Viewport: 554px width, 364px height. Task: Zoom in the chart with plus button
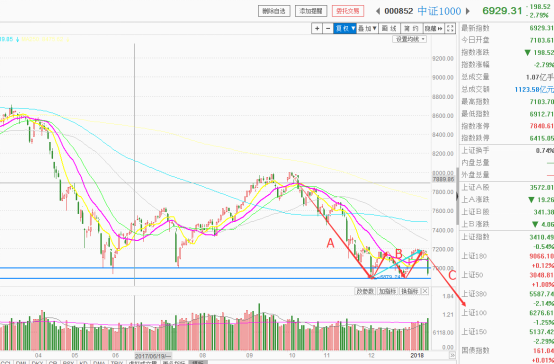coord(317,29)
